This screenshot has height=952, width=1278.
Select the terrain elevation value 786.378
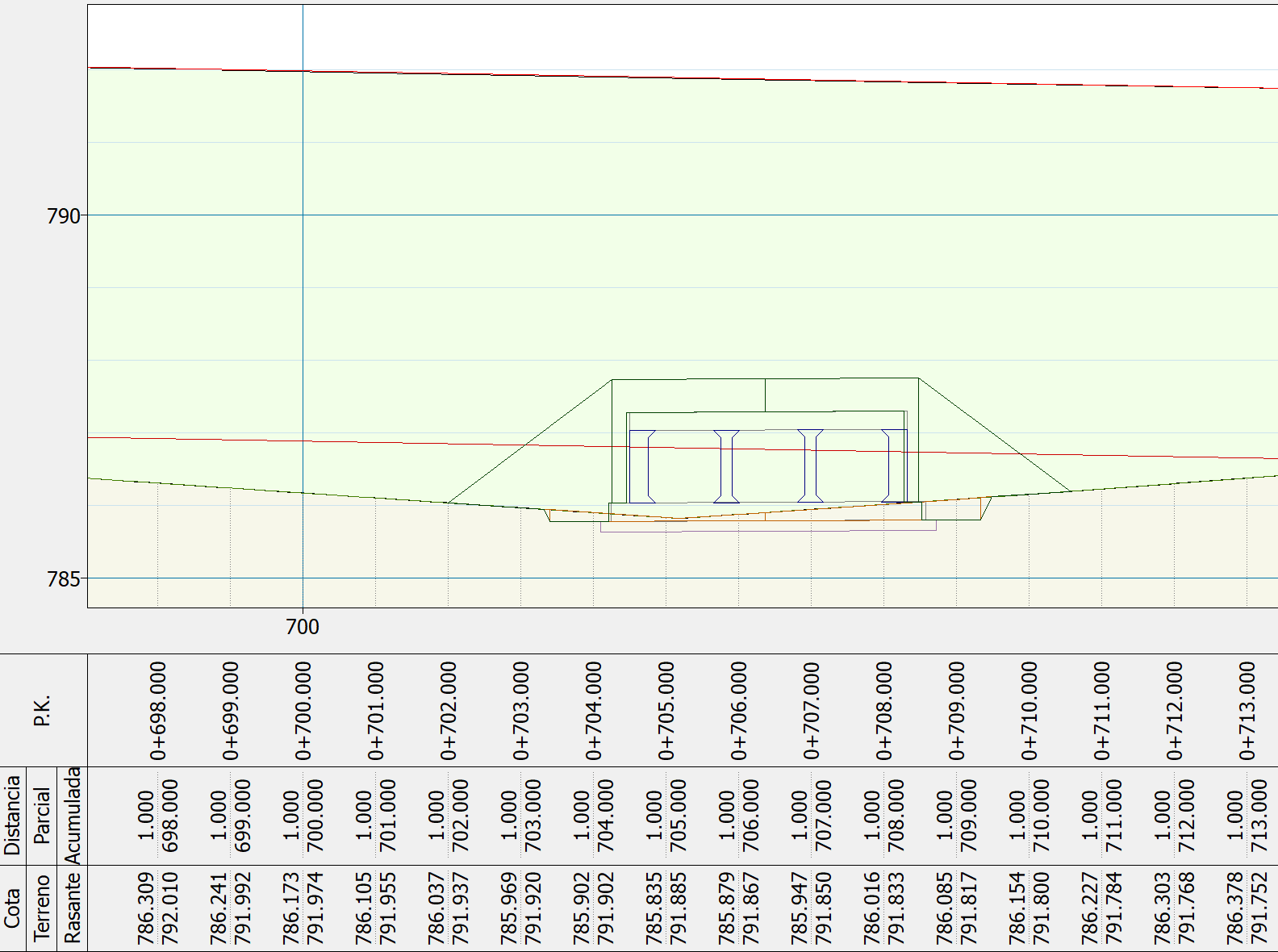click(1235, 908)
